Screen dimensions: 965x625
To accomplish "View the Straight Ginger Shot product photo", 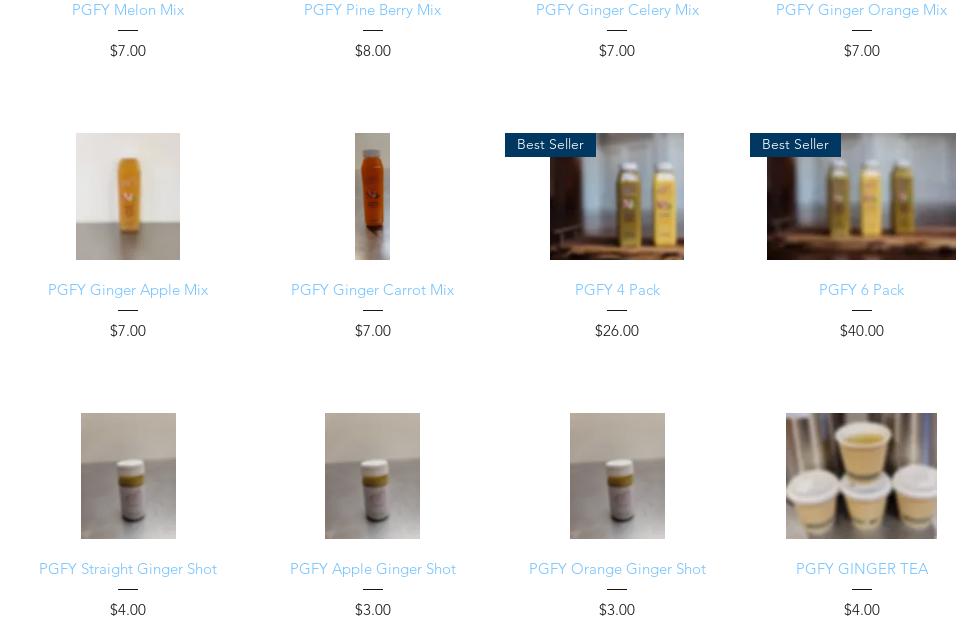I will coord(128,476).
